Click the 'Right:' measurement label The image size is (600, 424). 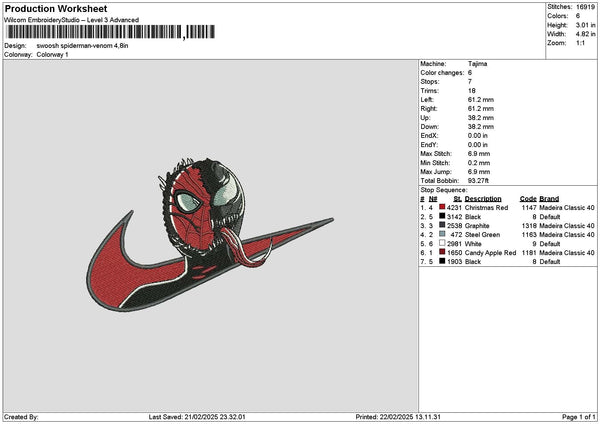click(429, 109)
